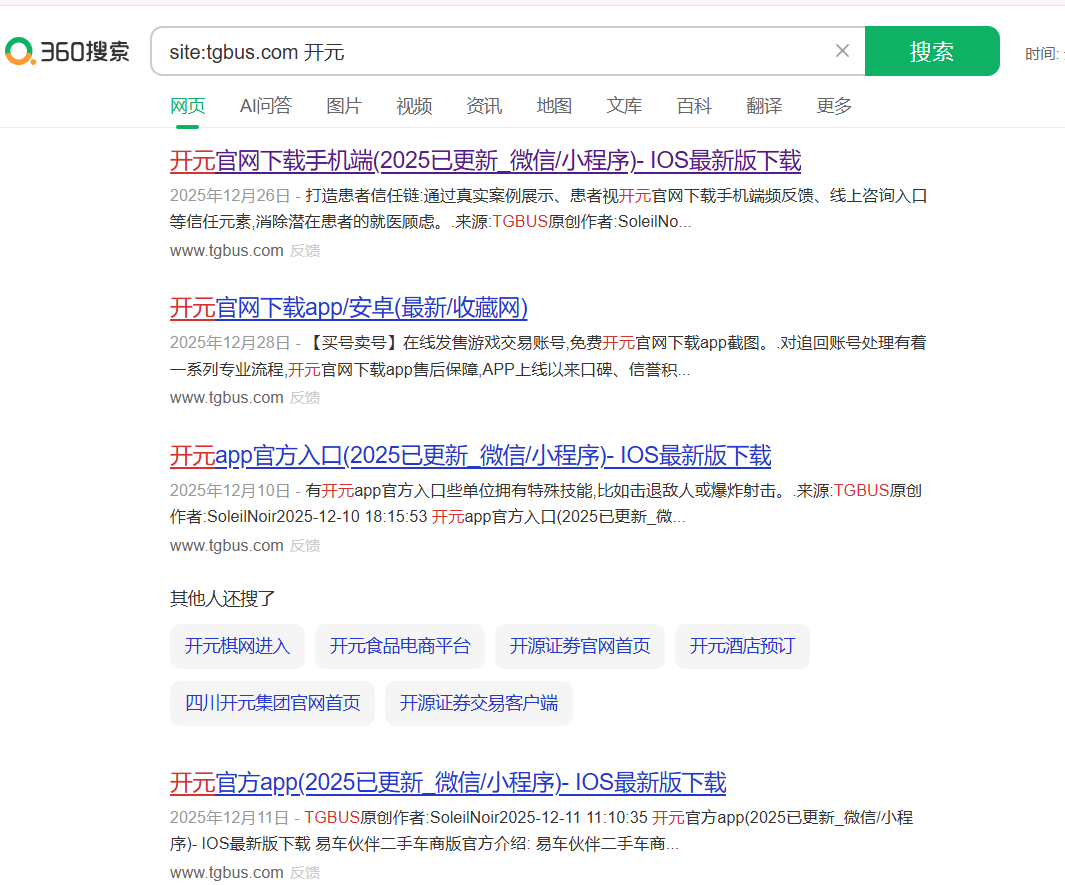
Task: Expand the 更多 menu
Action: coord(833,106)
